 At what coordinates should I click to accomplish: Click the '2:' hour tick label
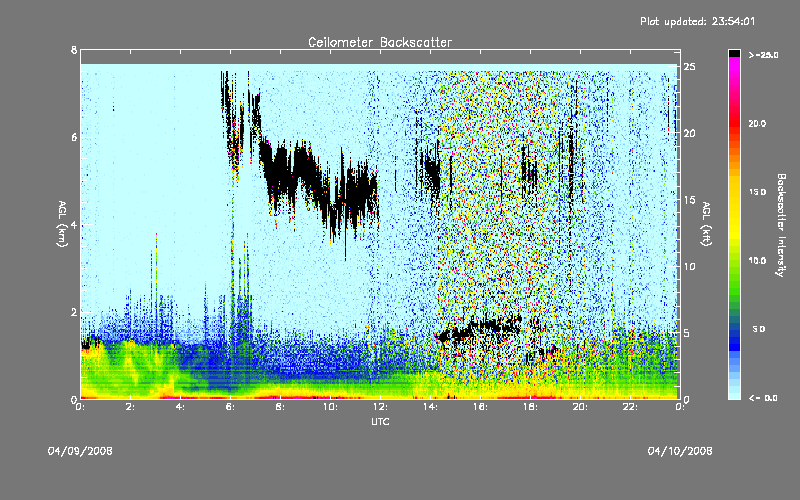(131, 407)
